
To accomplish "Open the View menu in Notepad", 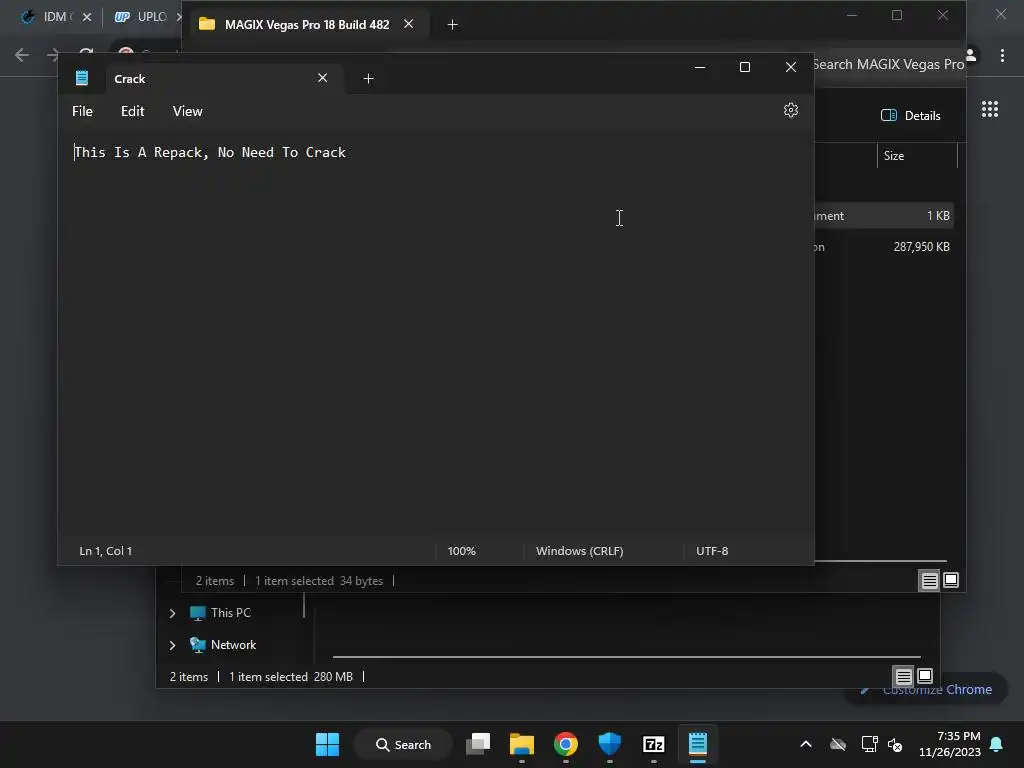I will [187, 111].
